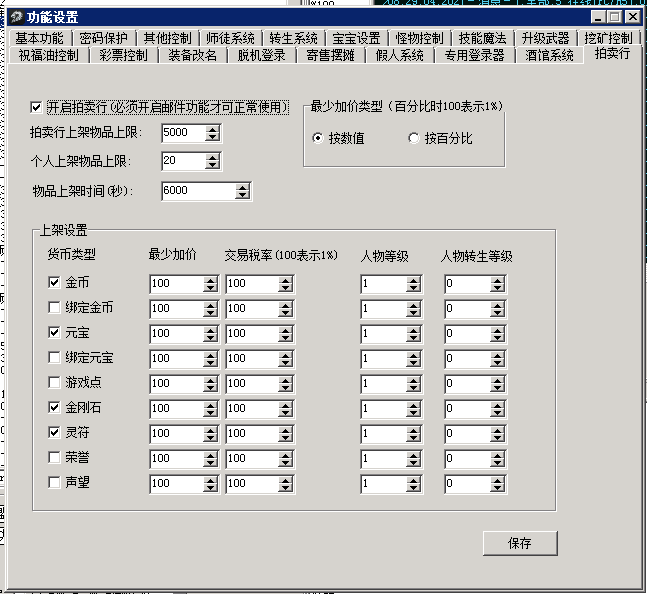Toggle the 灵符 checkbox
Image resolution: width=647 pixels, height=594 pixels.
click(54, 432)
